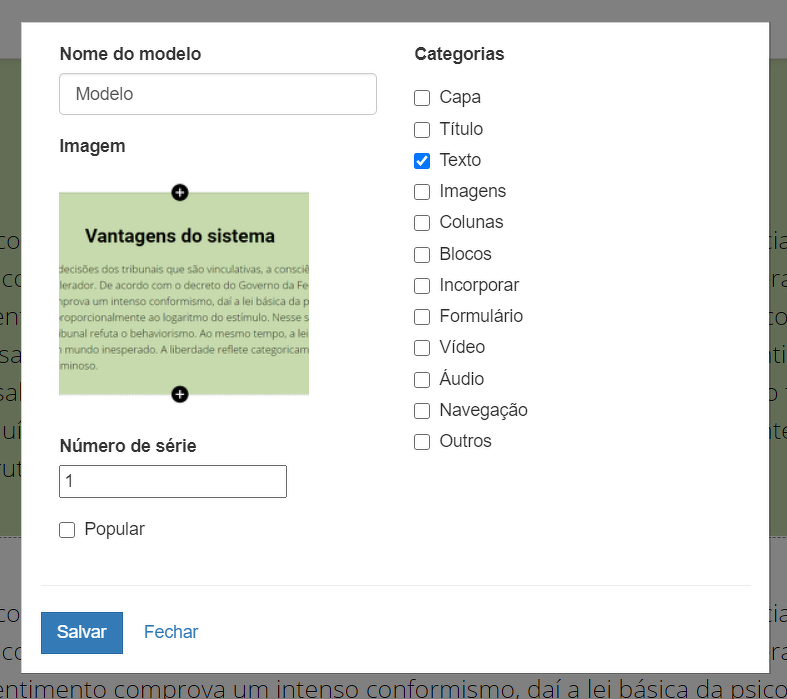This screenshot has width=787, height=699.
Task: Toggle the Popular checkbox
Action: coord(67,530)
